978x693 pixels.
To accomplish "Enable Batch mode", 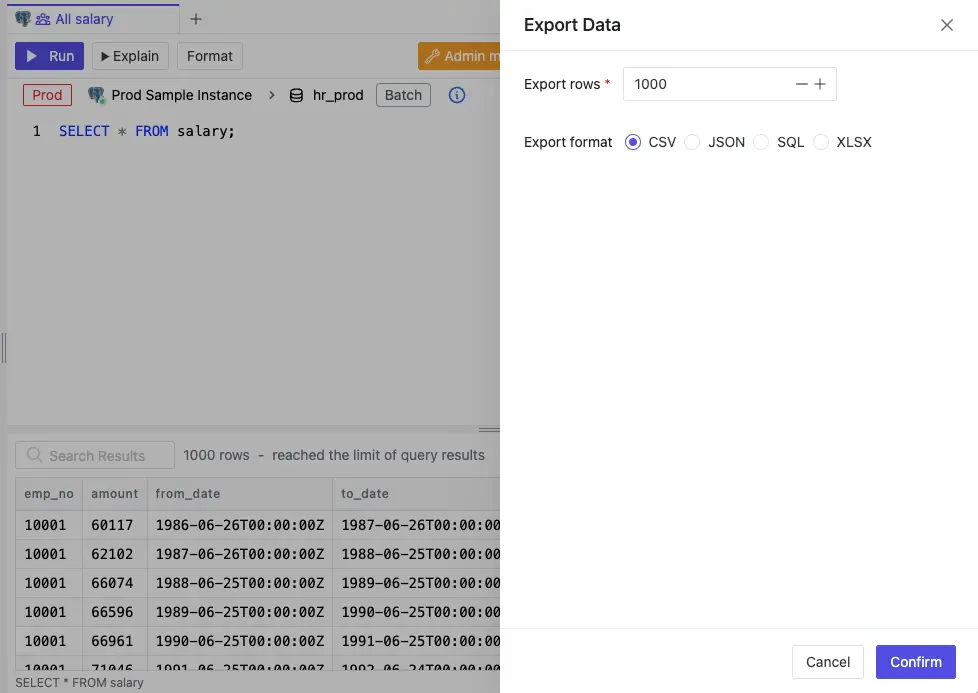I will pos(403,95).
